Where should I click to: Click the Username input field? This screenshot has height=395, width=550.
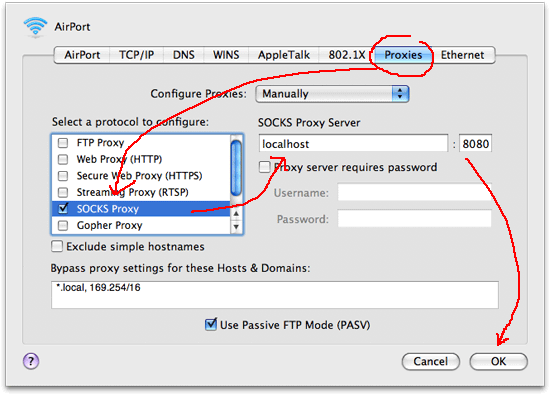(415, 193)
